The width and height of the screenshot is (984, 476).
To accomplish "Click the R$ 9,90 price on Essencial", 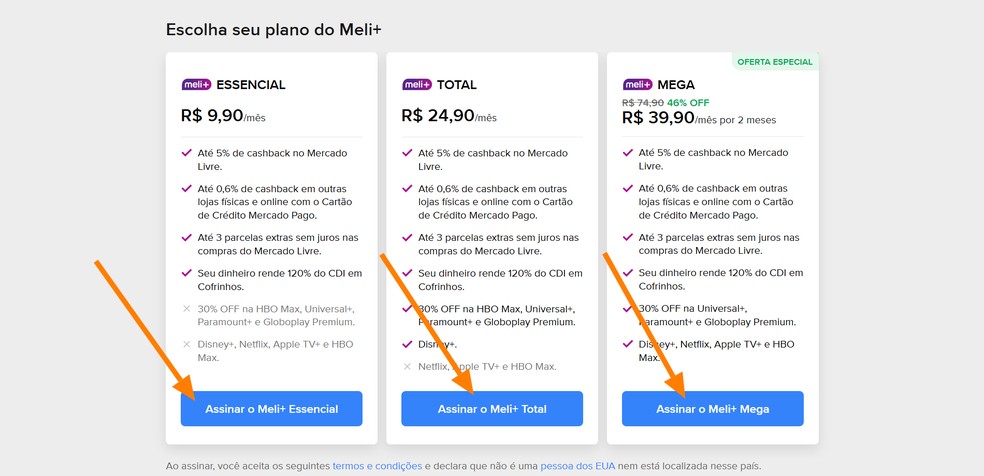I will (212, 116).
